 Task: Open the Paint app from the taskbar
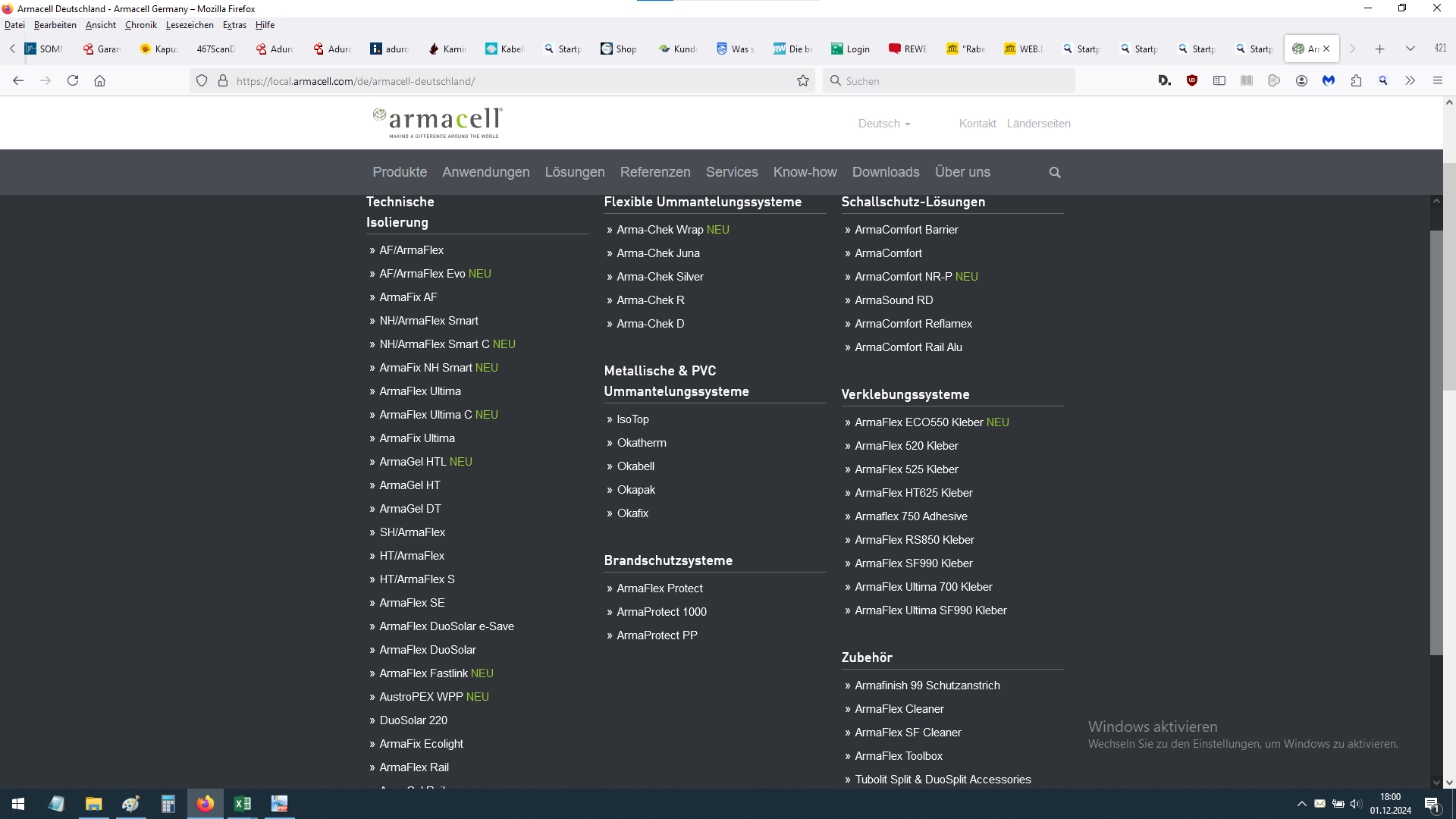click(x=130, y=804)
